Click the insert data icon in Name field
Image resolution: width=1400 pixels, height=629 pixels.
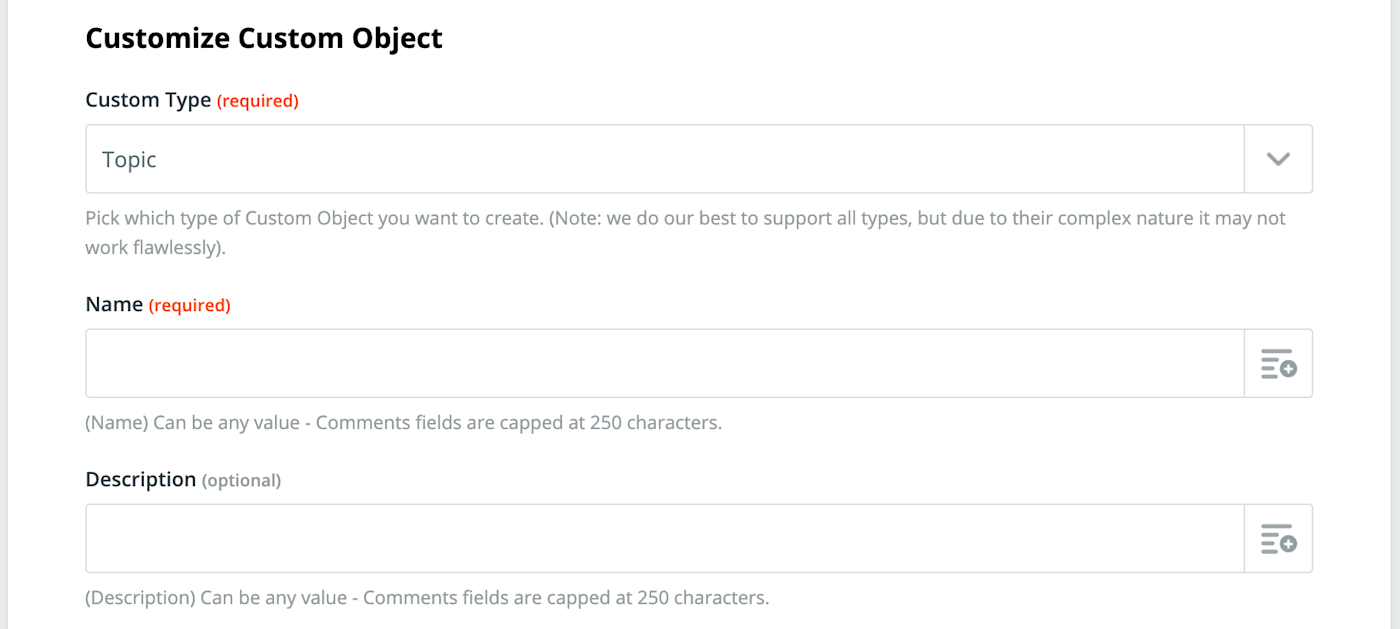[x=1278, y=364]
